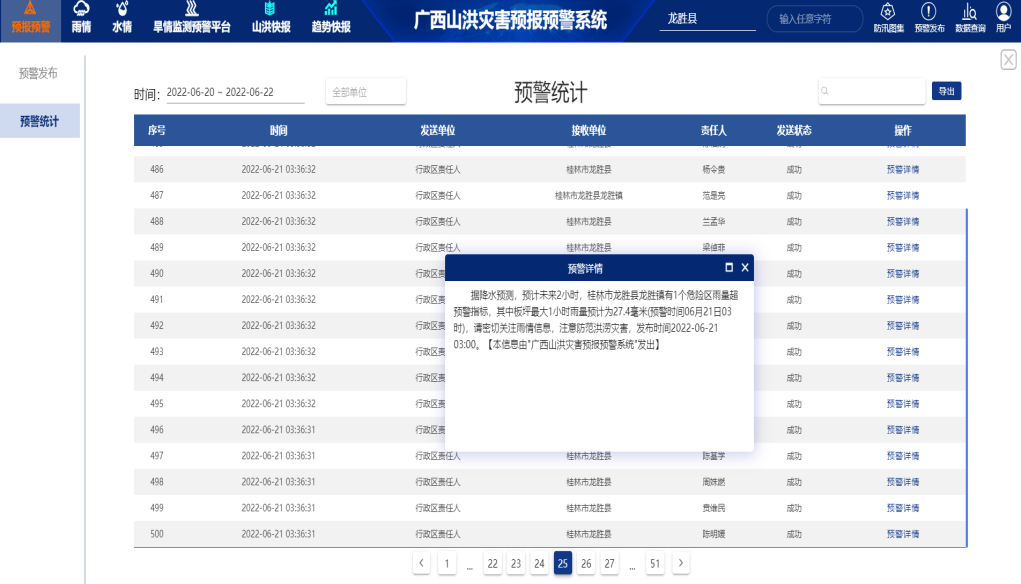
Task: Click the 导出 export button
Action: click(946, 90)
